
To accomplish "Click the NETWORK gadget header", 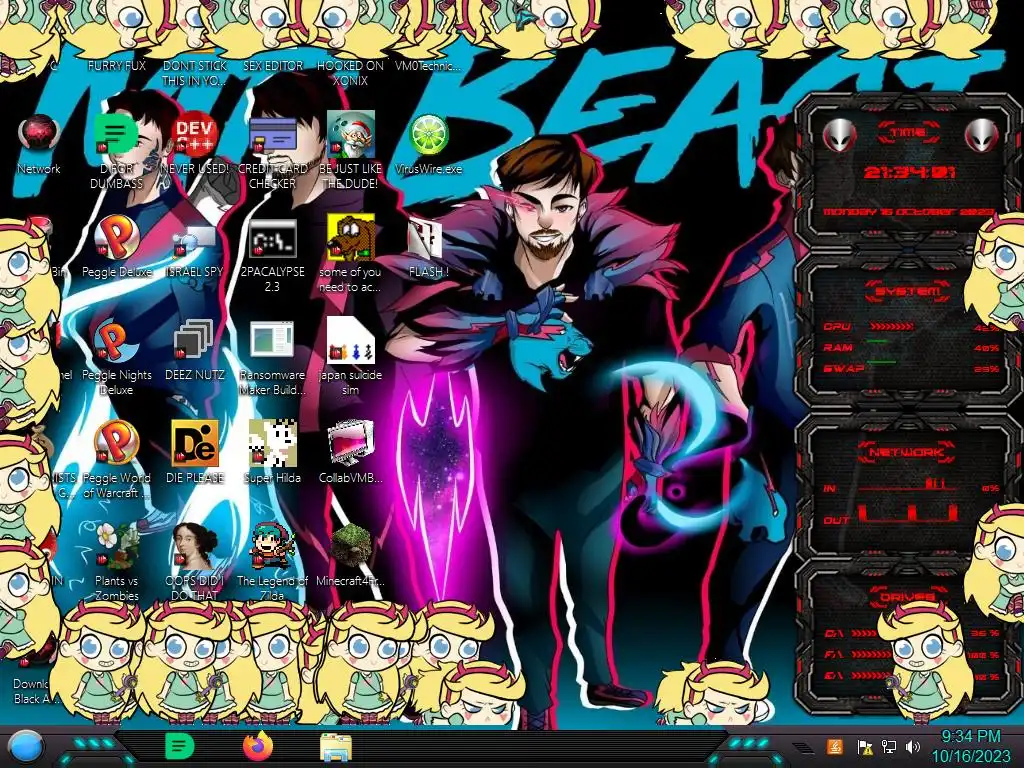I will point(906,452).
